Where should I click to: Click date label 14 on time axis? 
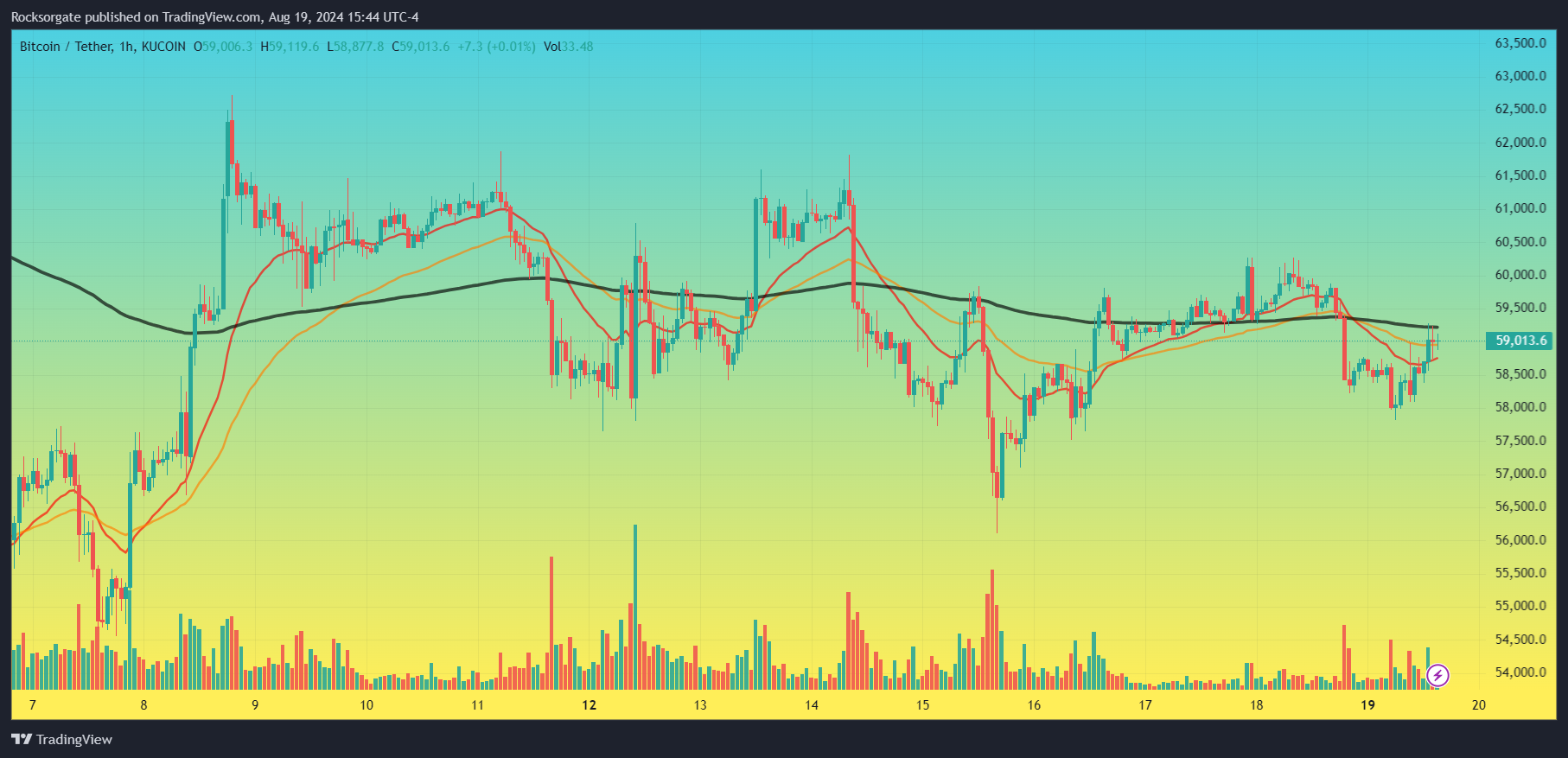coord(812,705)
